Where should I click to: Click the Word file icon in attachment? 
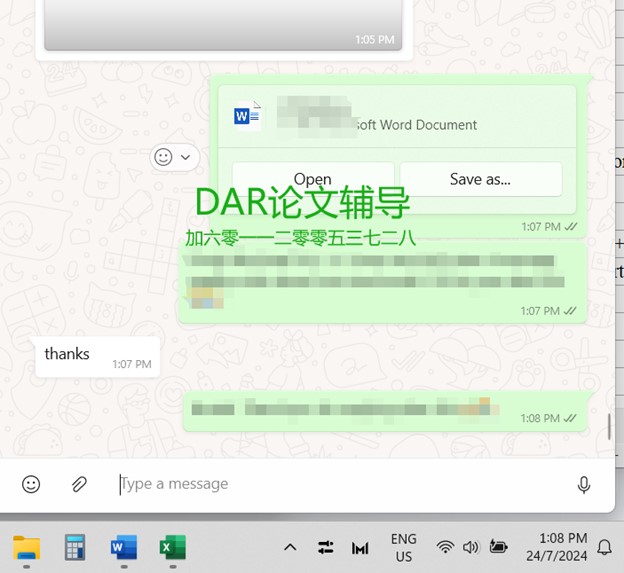pos(247,116)
